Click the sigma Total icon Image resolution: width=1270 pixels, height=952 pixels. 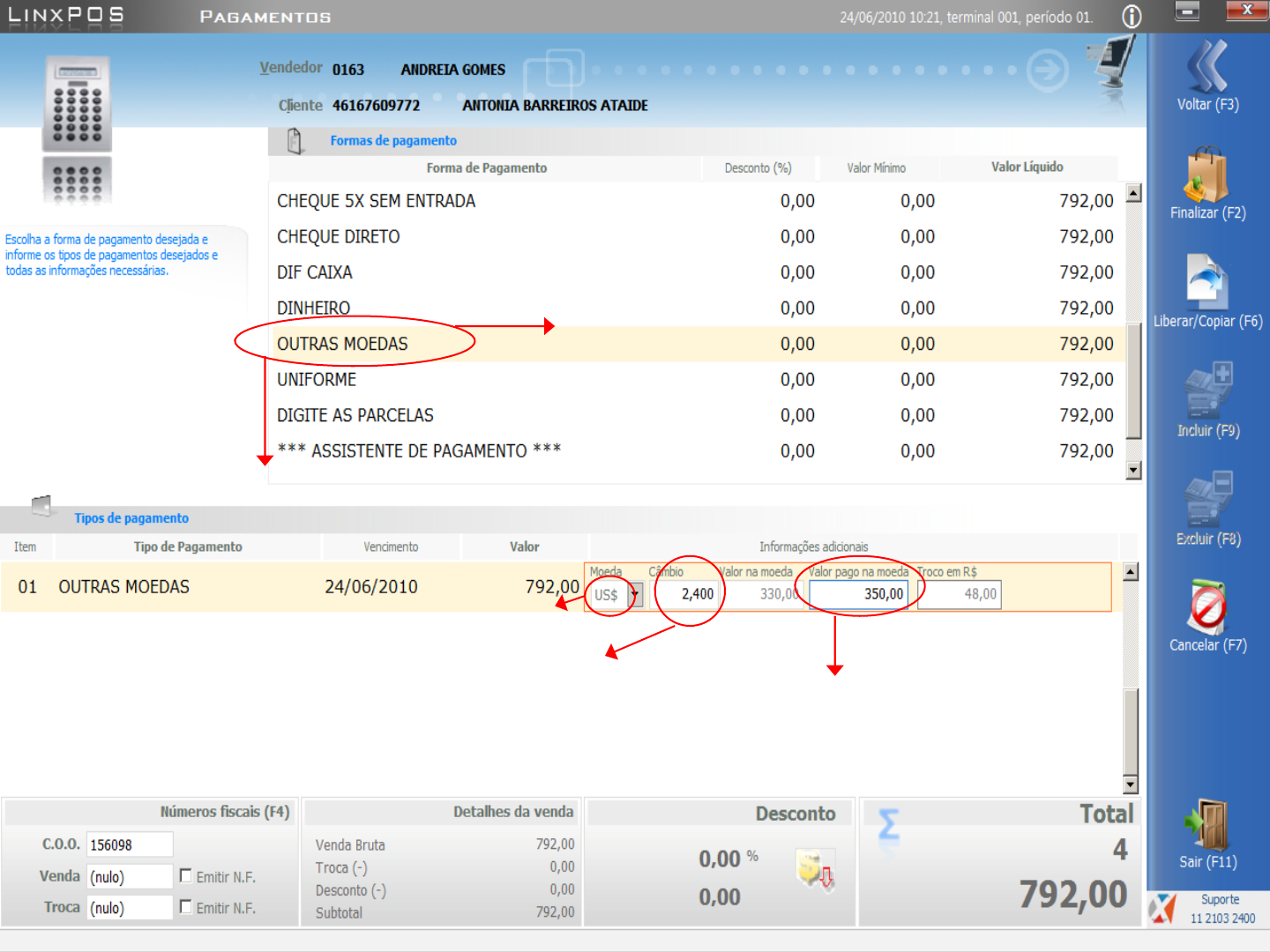[x=889, y=825]
